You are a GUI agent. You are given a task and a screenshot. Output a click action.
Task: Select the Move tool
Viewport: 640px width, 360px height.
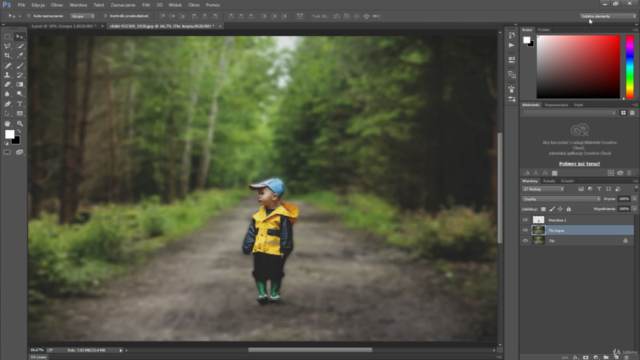click(20, 37)
